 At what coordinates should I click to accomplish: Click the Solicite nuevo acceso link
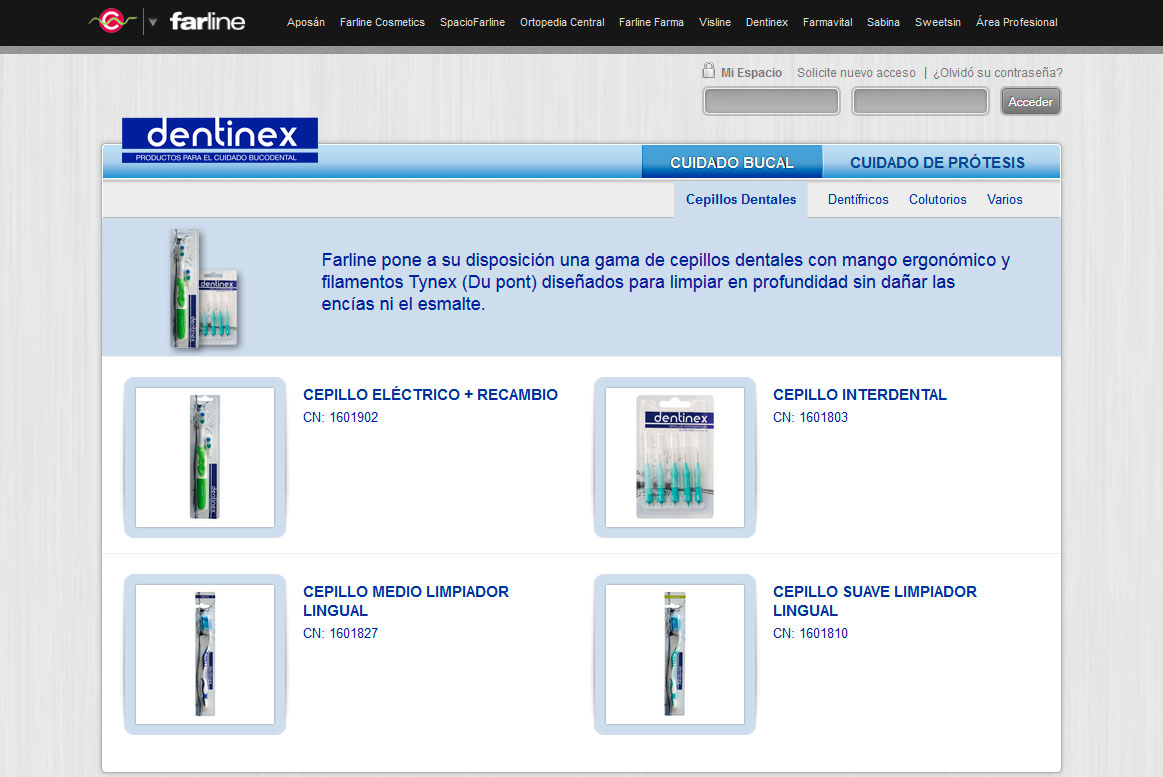tap(855, 72)
